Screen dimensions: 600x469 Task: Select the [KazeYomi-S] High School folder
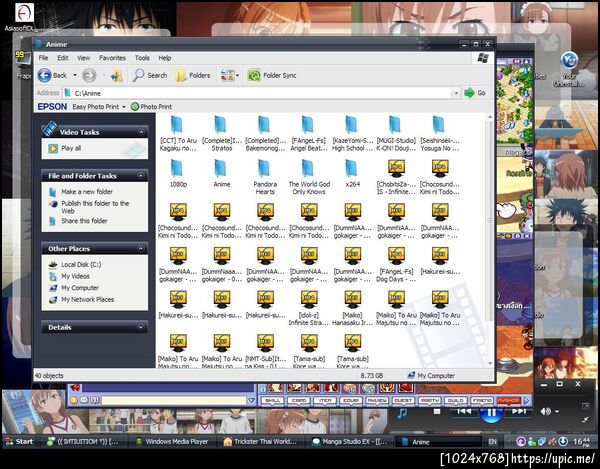352,134
